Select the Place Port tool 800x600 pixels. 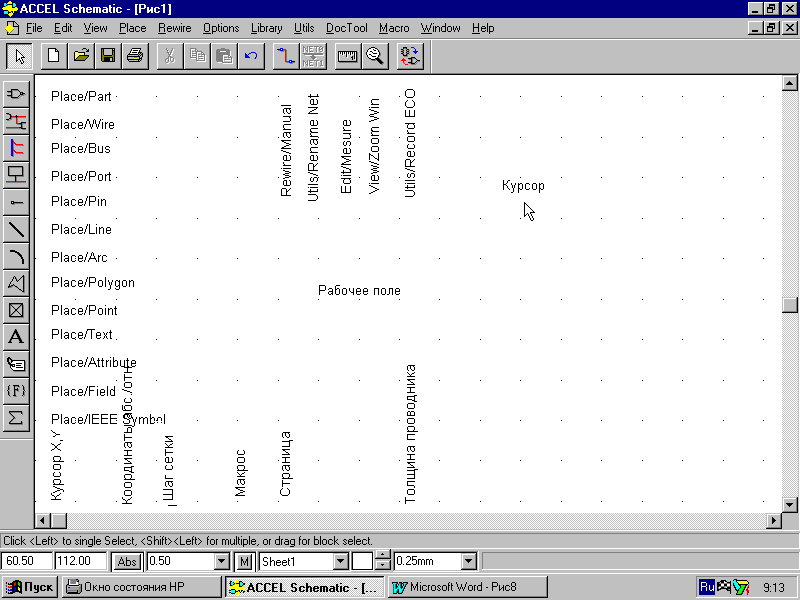pos(16,175)
